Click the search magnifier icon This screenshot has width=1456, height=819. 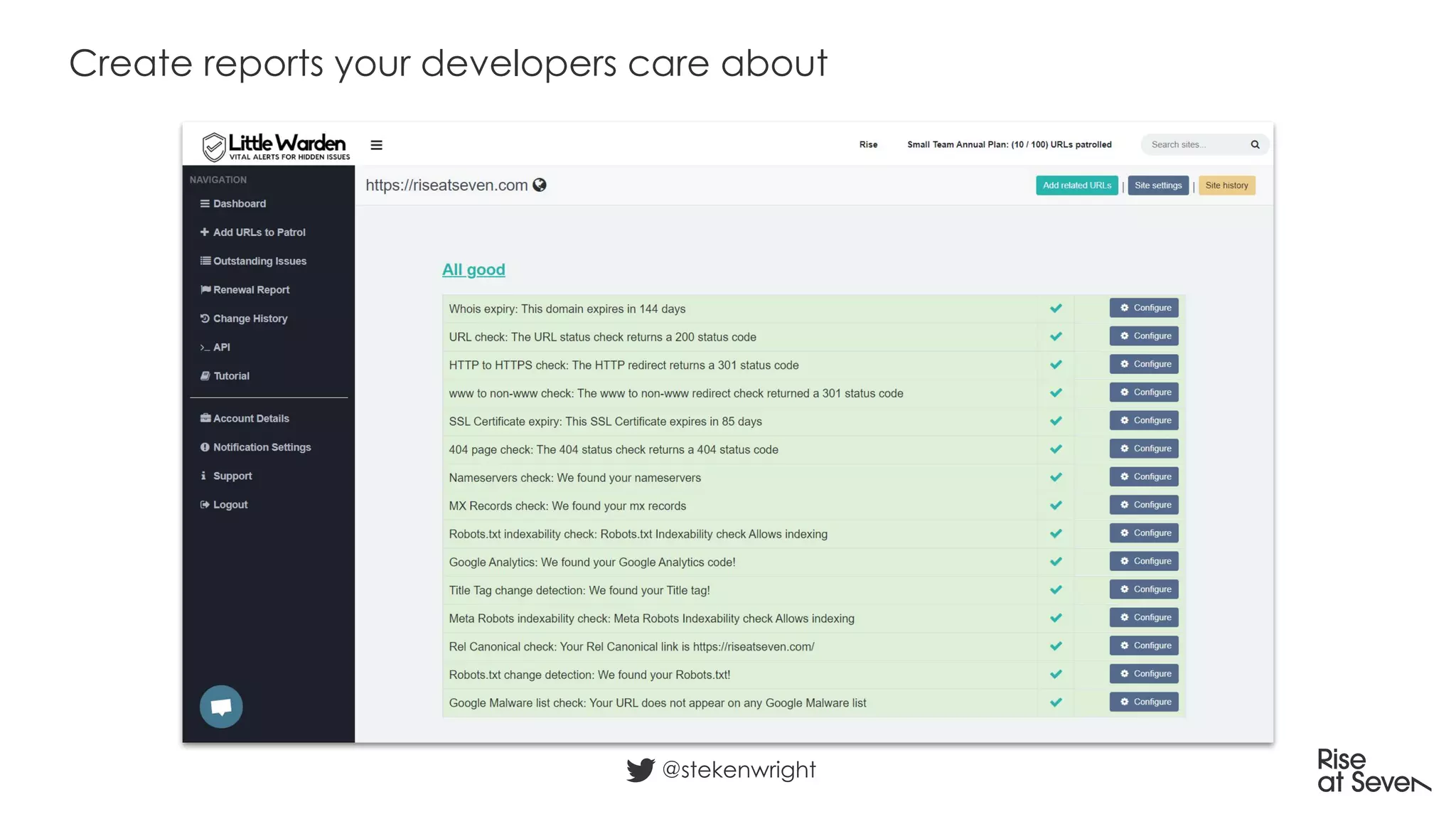click(1255, 144)
